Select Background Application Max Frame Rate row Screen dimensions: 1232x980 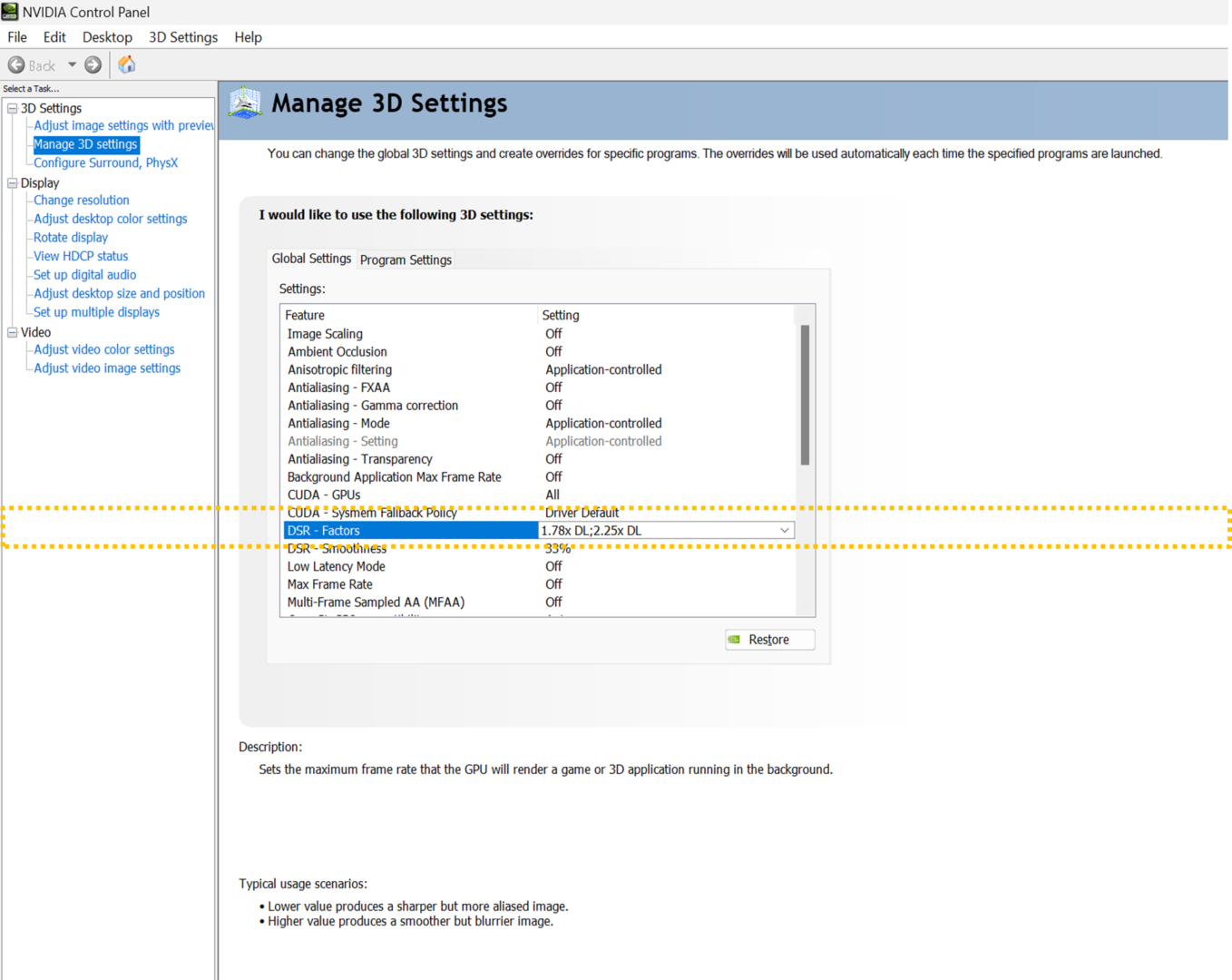pyautogui.click(x=540, y=477)
